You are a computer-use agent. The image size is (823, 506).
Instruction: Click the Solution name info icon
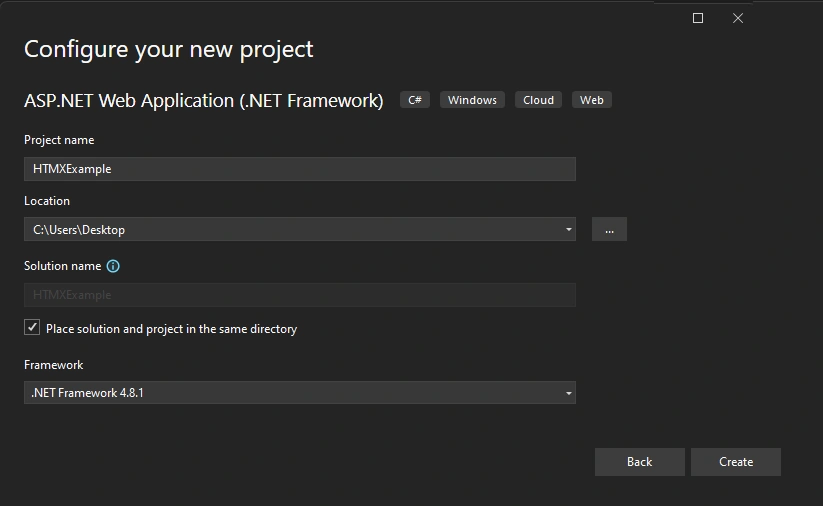[113, 266]
